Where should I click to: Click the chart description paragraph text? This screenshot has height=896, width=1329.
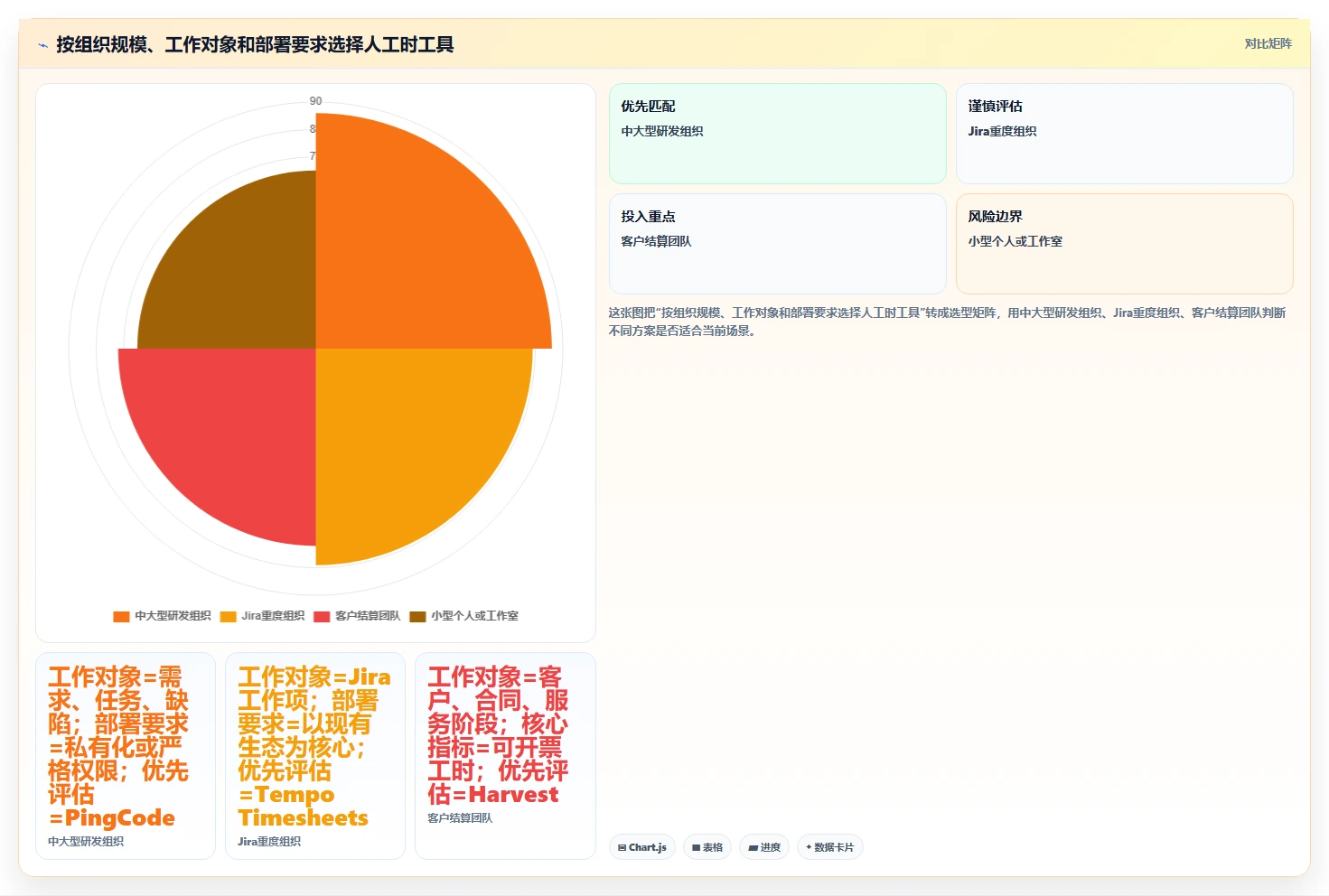(947, 322)
